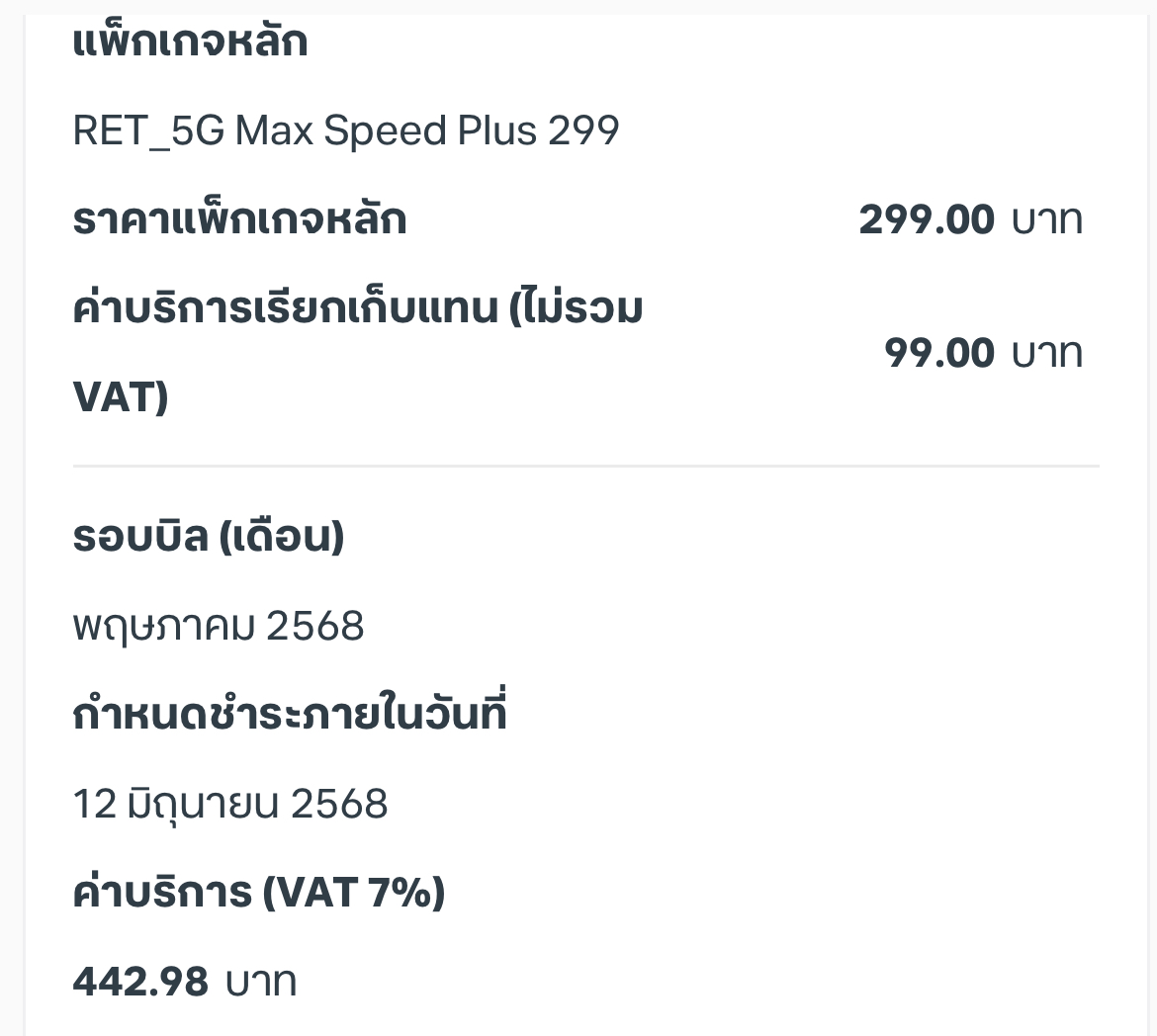Click the ราคาแพ็กเกจหลัก label
The height and width of the screenshot is (1036, 1157).
(x=239, y=219)
